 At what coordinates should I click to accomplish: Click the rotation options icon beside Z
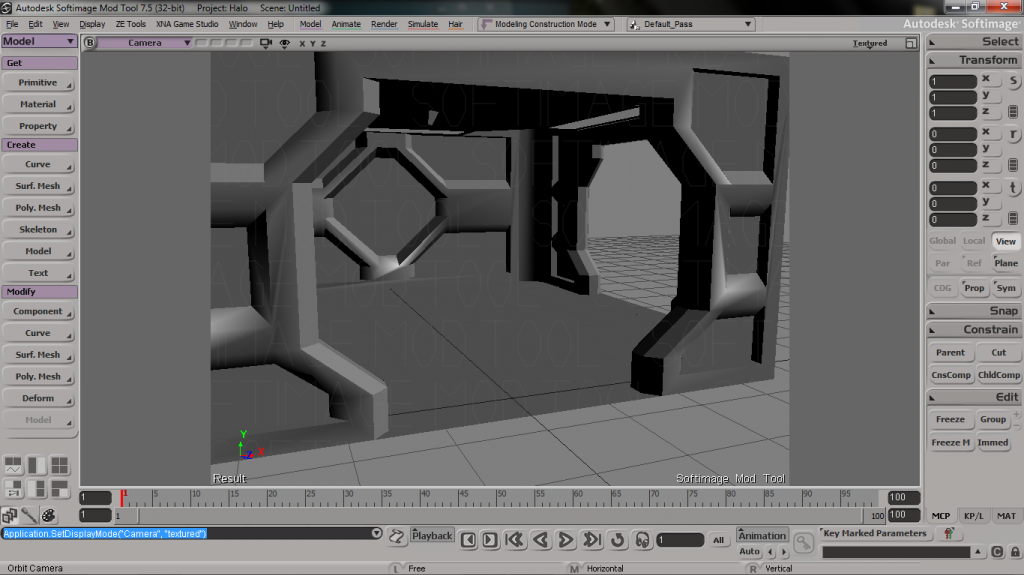pos(1013,165)
